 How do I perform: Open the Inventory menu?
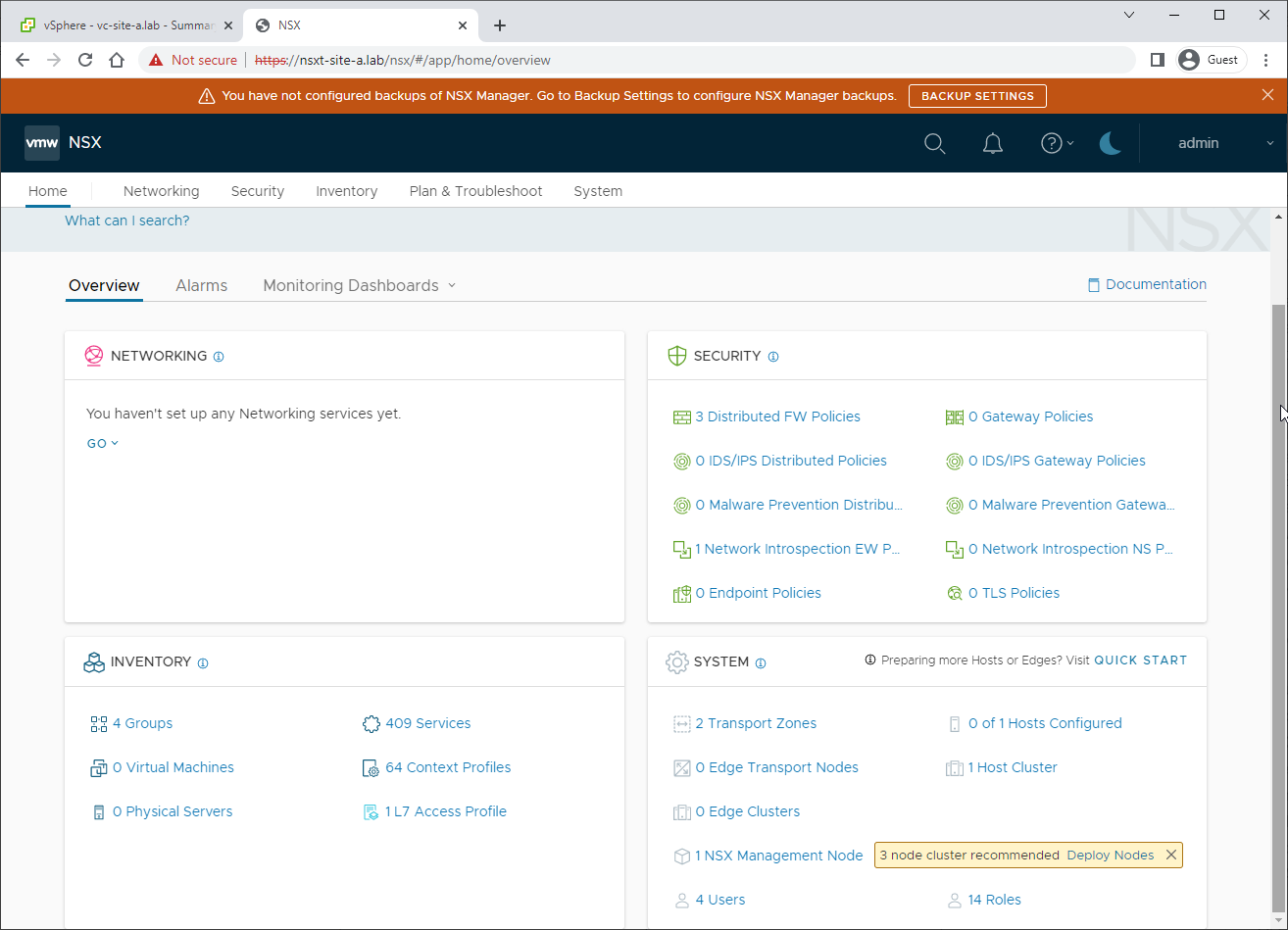[x=346, y=191]
